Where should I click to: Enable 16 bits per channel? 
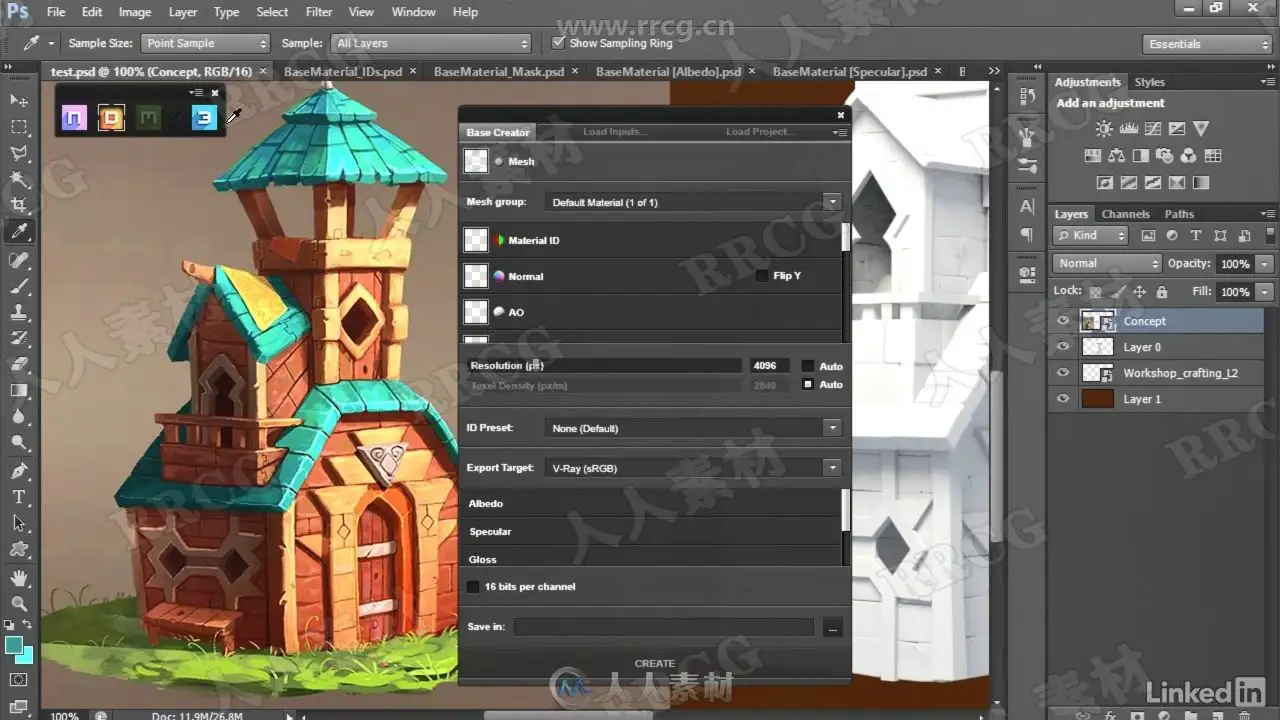click(473, 587)
